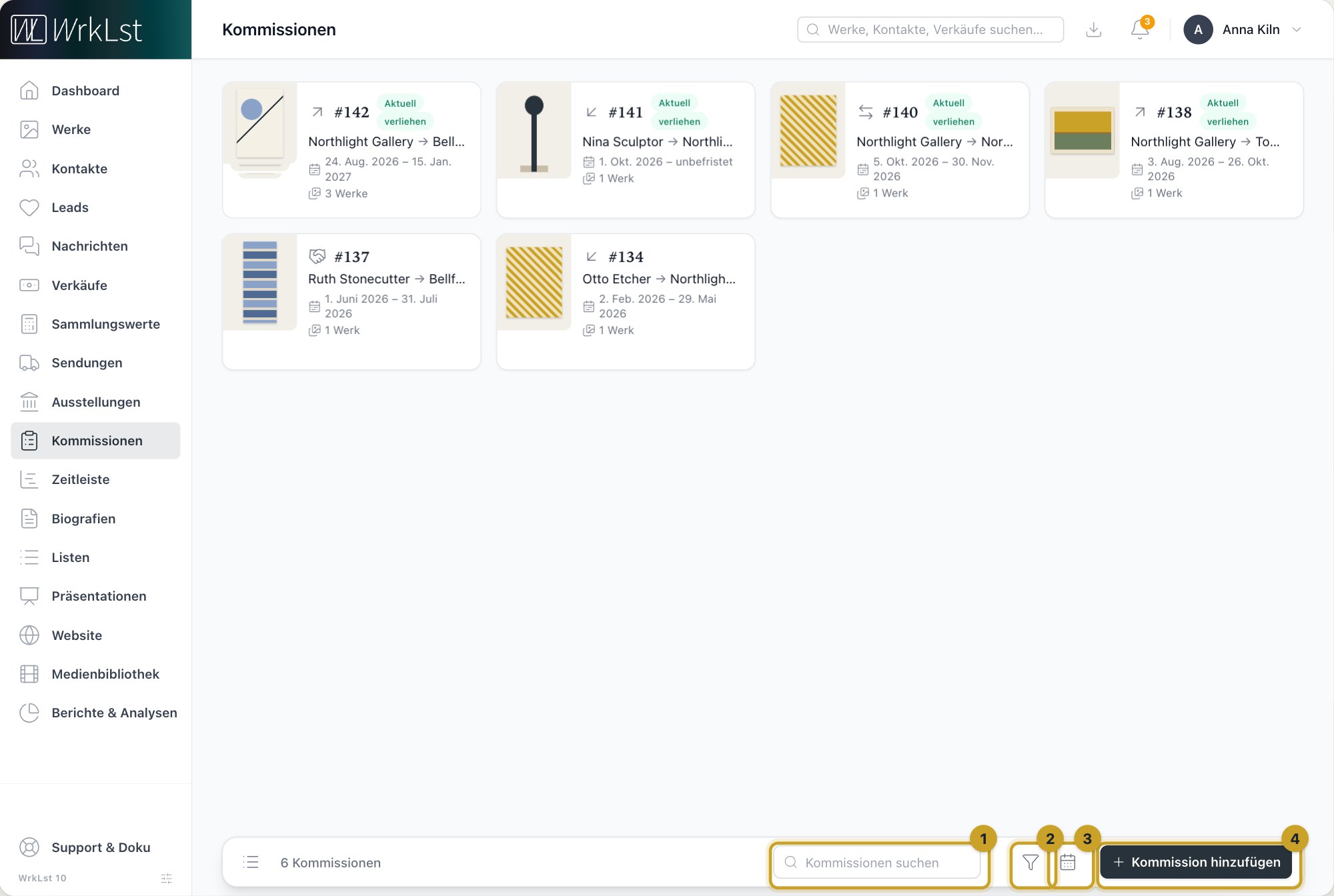
Task: Open thumbnail of commission #142
Action: (260, 131)
